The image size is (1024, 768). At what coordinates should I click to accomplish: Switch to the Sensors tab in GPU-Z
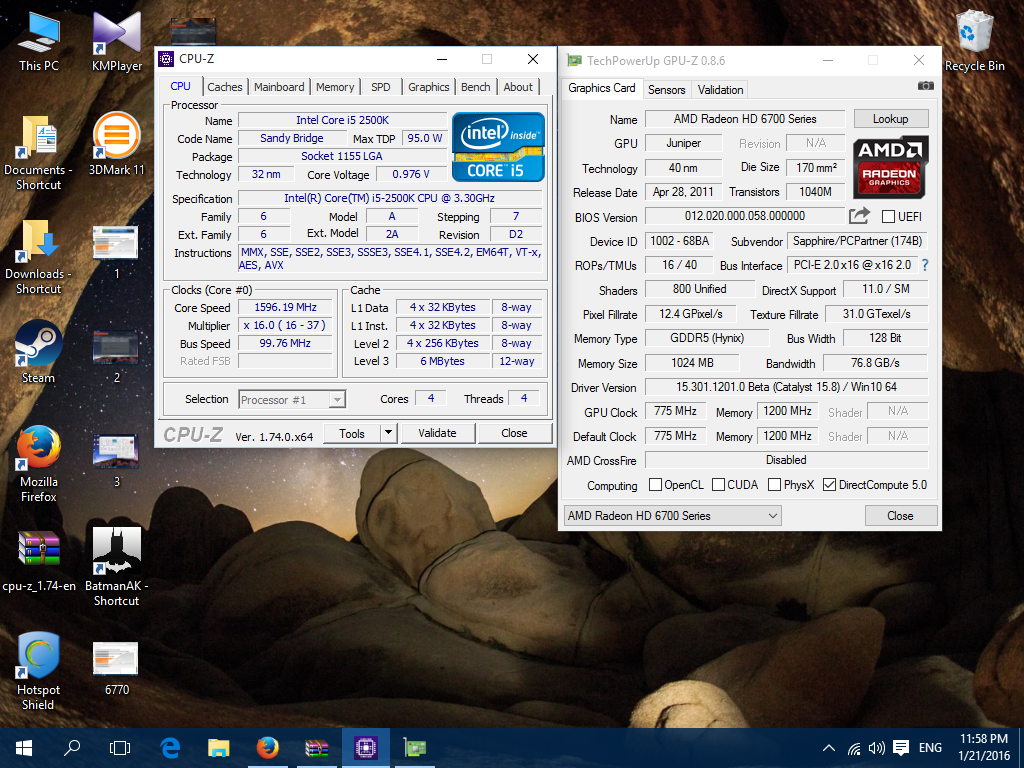pos(666,89)
